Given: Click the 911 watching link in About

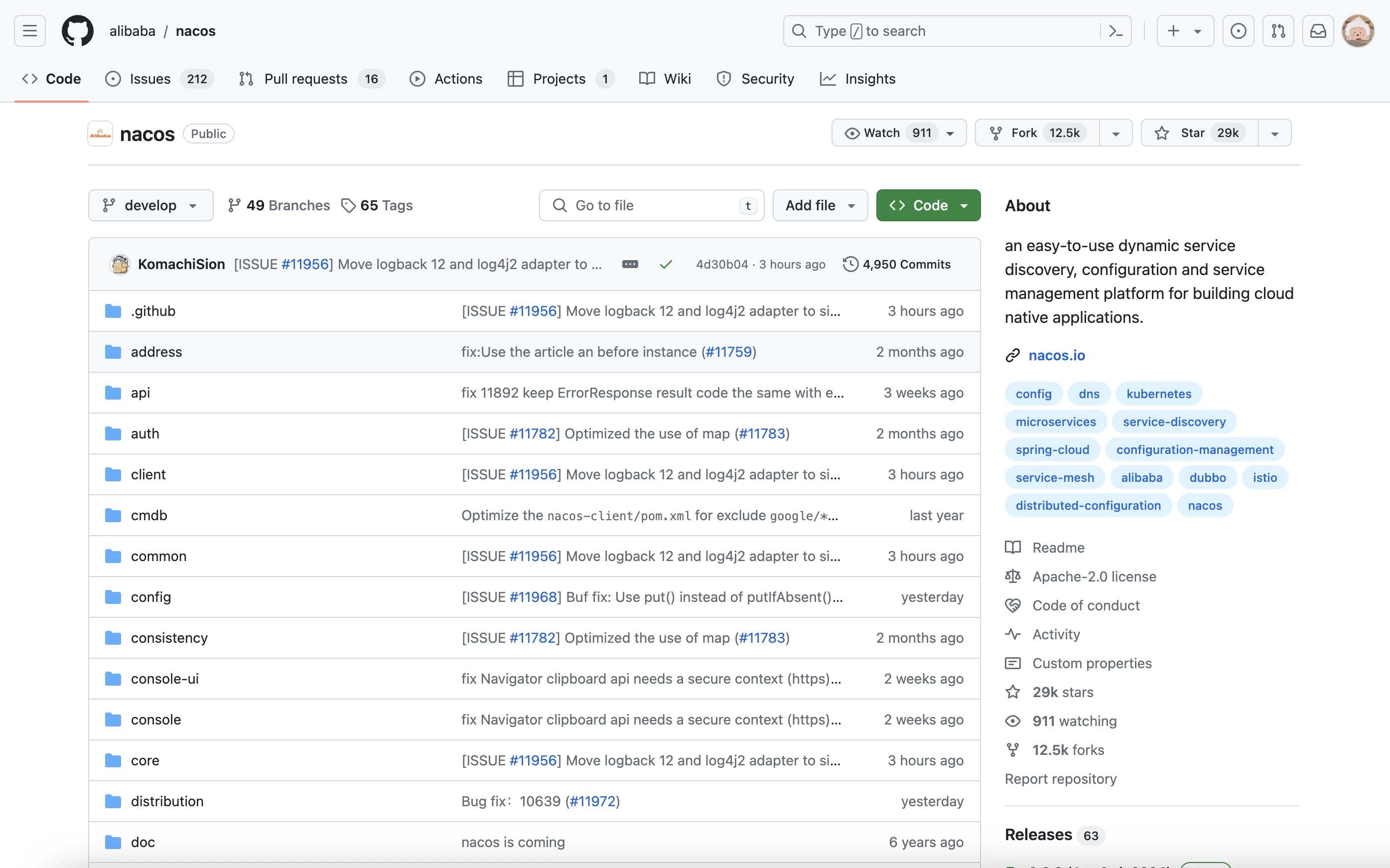Looking at the screenshot, I should [1074, 721].
